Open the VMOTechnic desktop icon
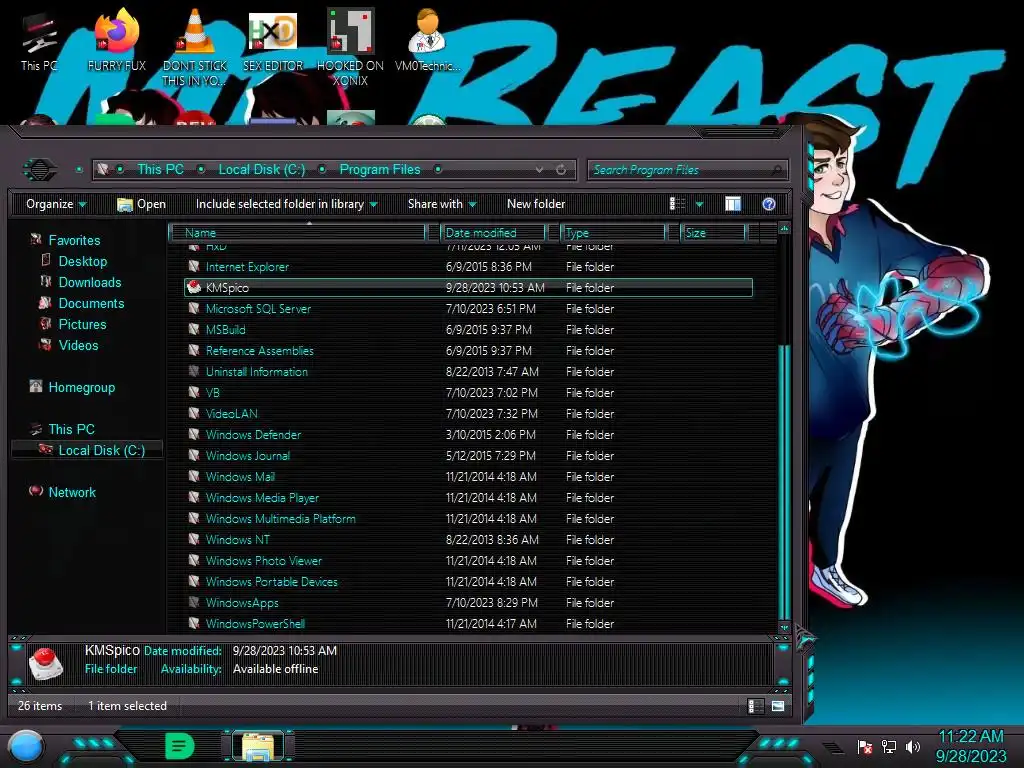The image size is (1024, 768). [x=428, y=42]
